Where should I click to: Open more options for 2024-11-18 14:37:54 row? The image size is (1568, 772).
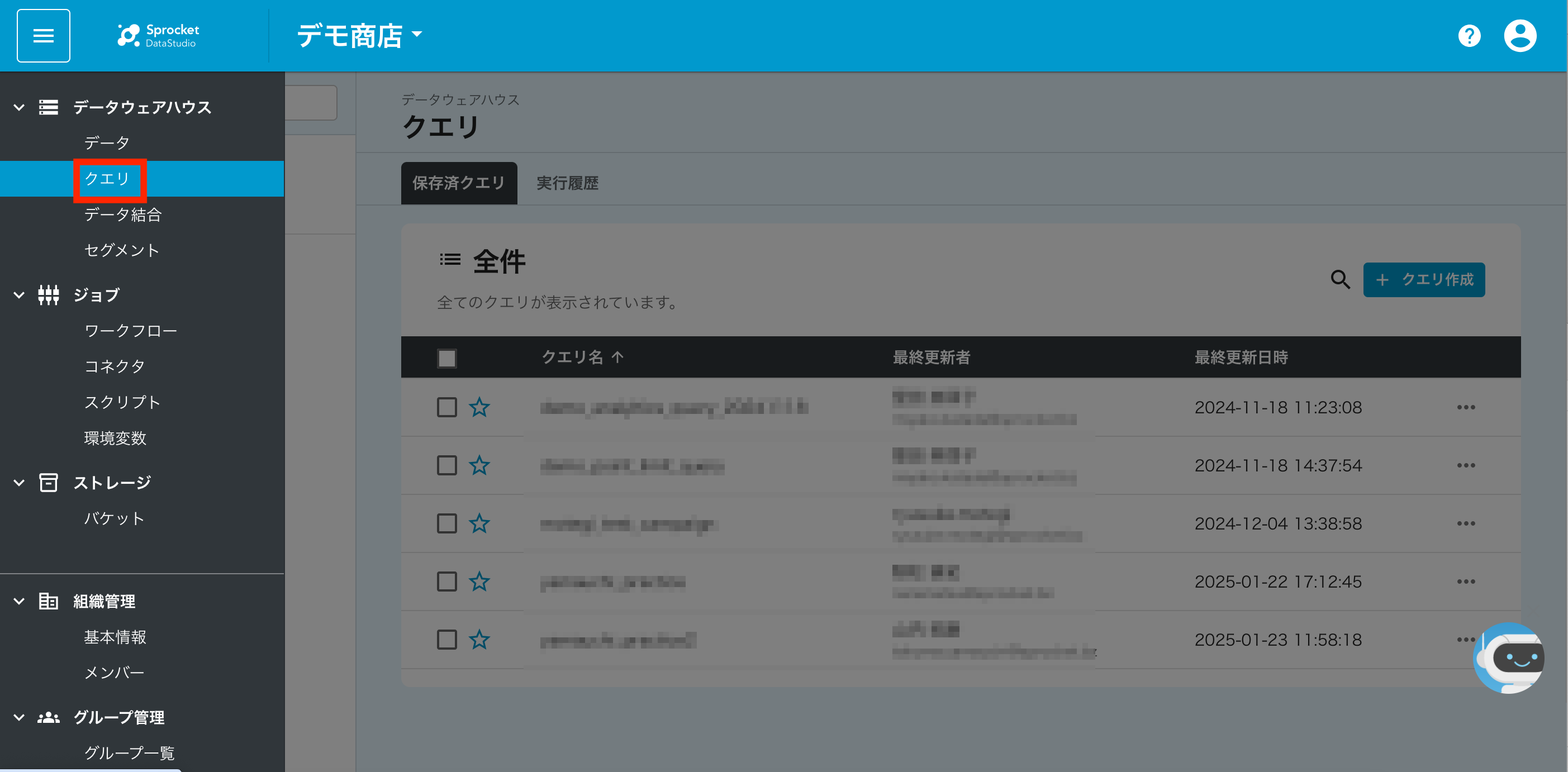tap(1466, 465)
